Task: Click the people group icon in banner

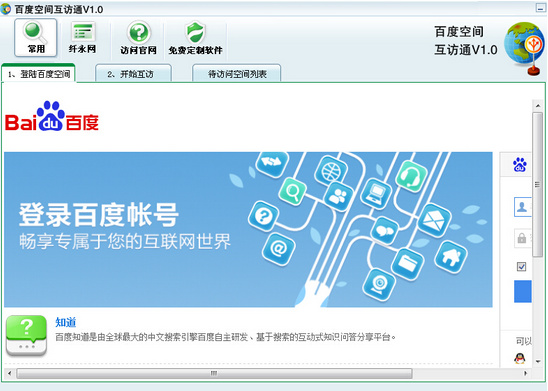Action: pyautogui.click(x=338, y=197)
